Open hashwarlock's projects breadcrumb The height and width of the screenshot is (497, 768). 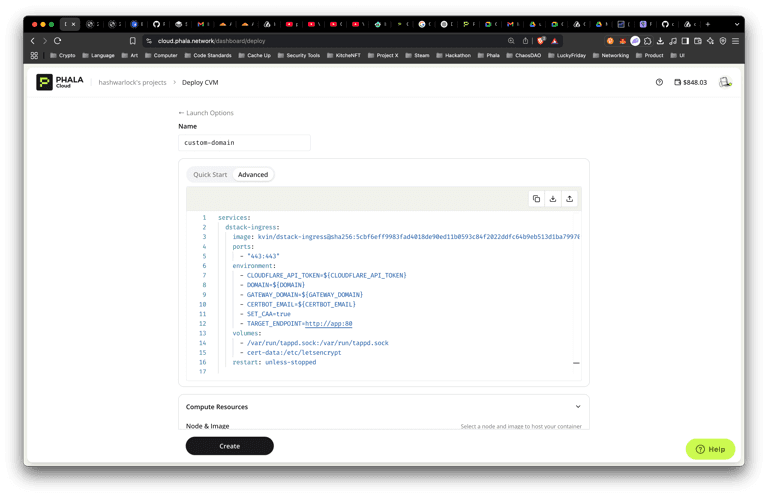132,82
